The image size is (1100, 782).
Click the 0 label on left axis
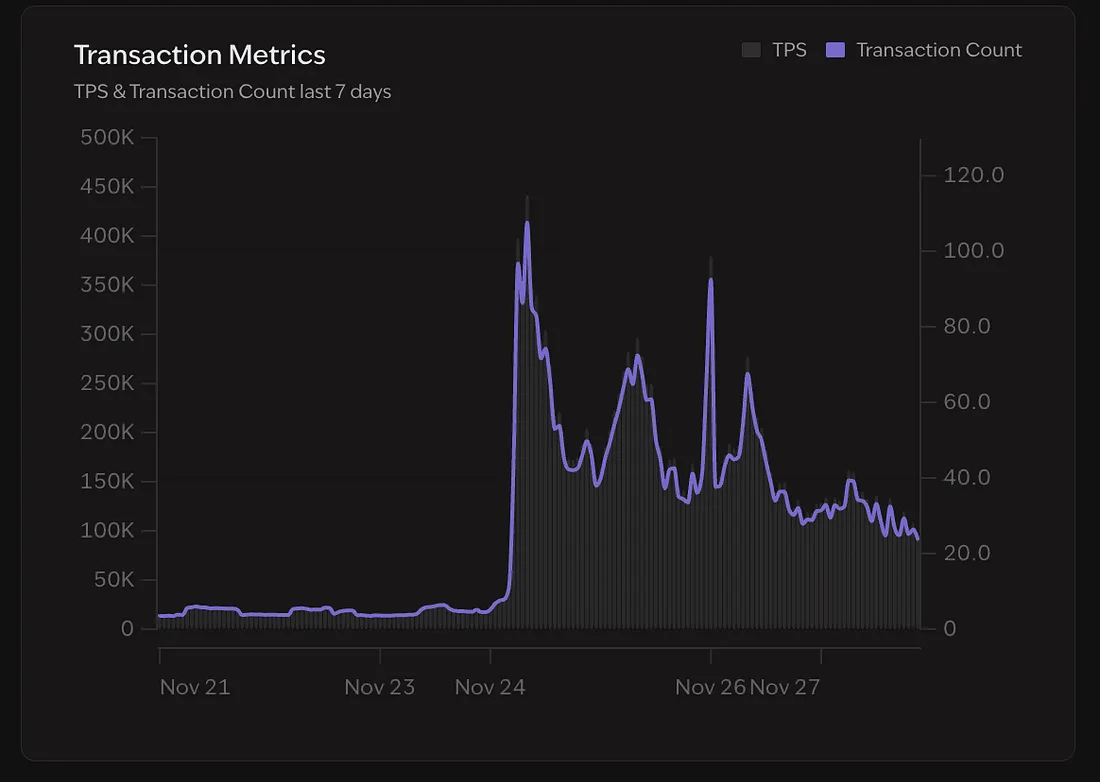point(127,628)
